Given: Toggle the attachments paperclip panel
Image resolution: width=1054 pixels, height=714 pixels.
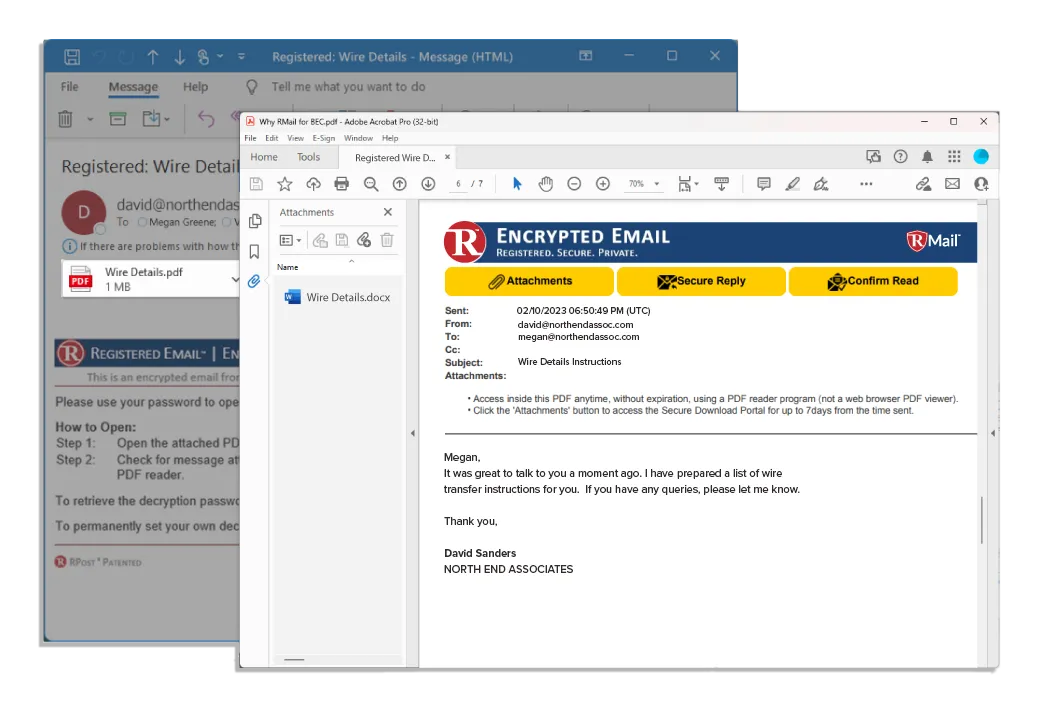Looking at the screenshot, I should point(253,281).
